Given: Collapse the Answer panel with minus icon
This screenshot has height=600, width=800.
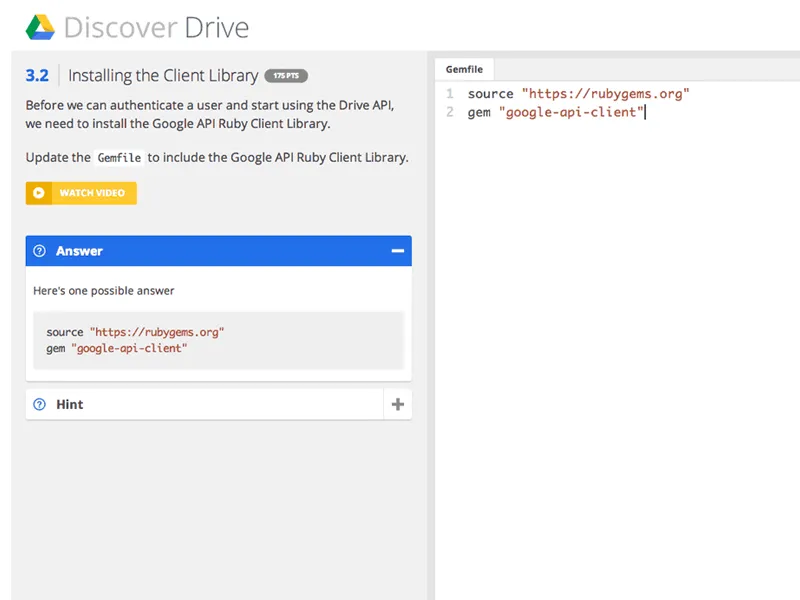Looking at the screenshot, I should coord(397,251).
